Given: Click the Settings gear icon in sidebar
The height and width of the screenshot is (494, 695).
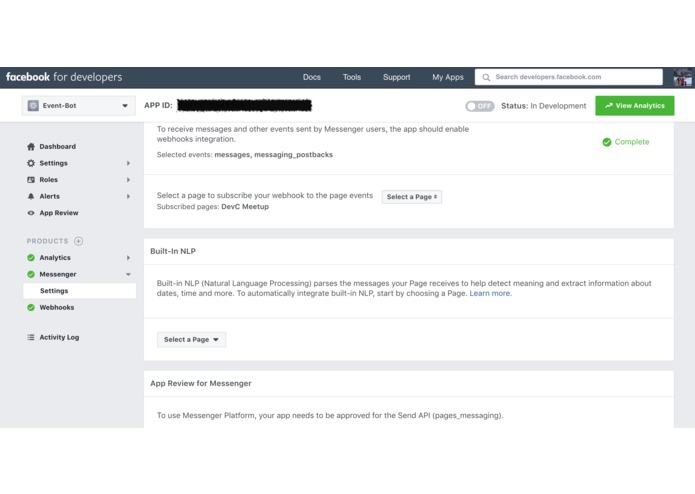Looking at the screenshot, I should (31, 163).
